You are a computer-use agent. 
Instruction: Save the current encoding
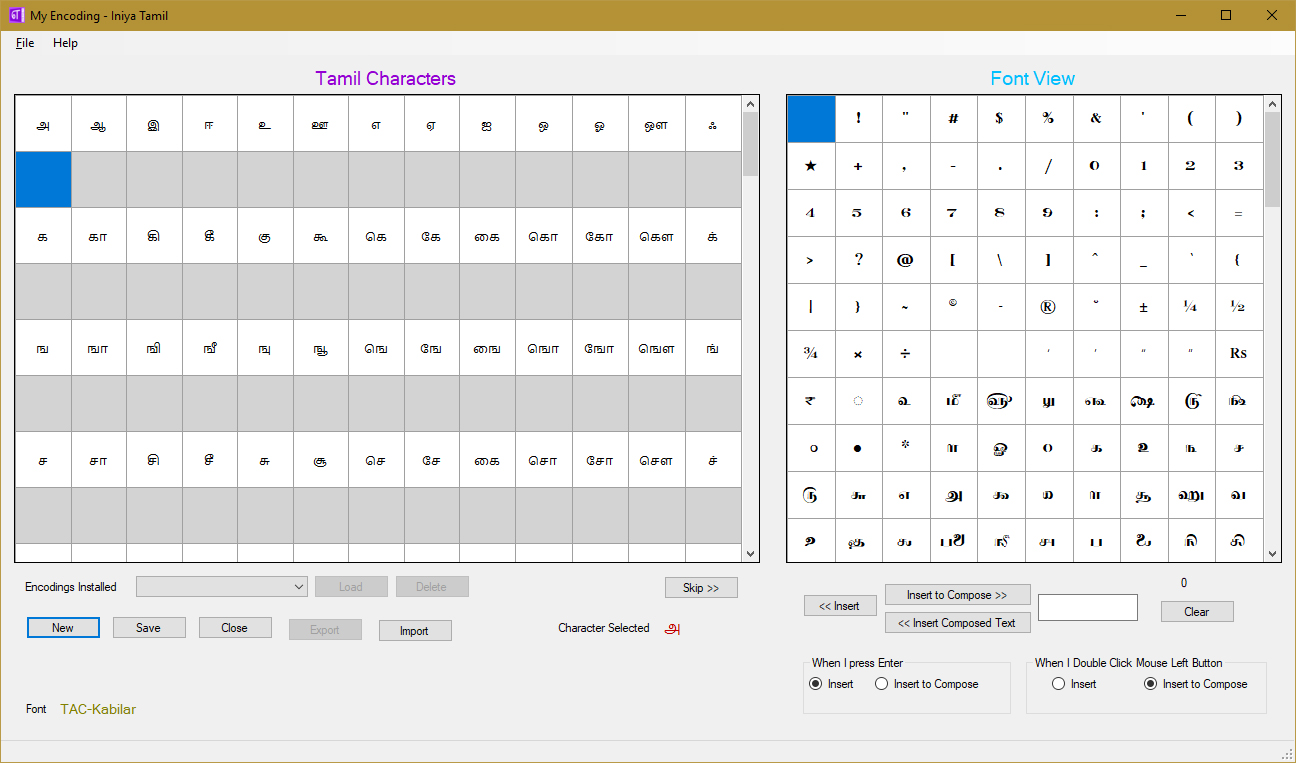click(149, 628)
